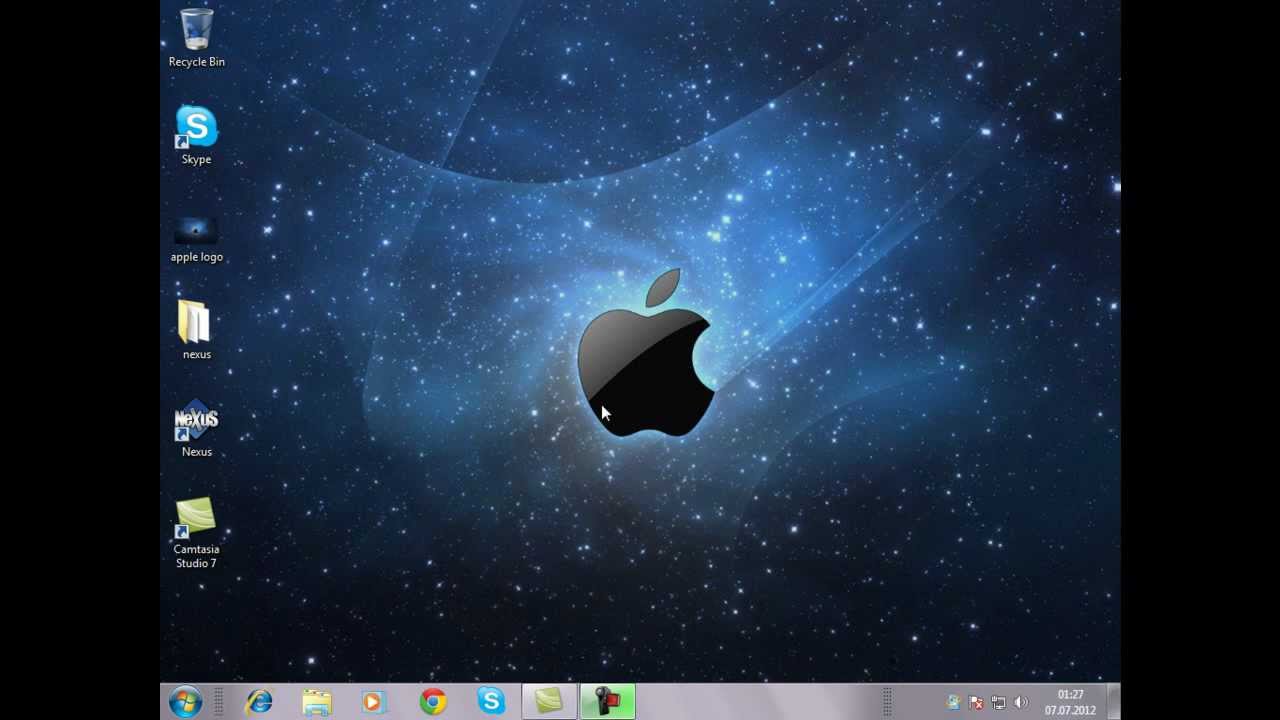Switch to Camtasia Recorder taskbar window
The image size is (1280, 720).
point(607,702)
